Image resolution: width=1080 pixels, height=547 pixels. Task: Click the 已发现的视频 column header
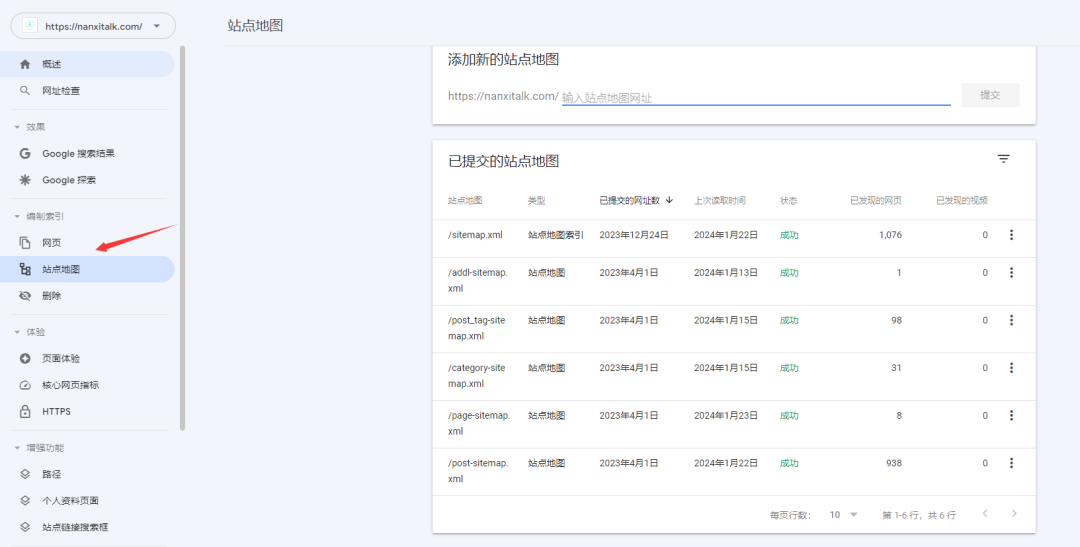[962, 200]
